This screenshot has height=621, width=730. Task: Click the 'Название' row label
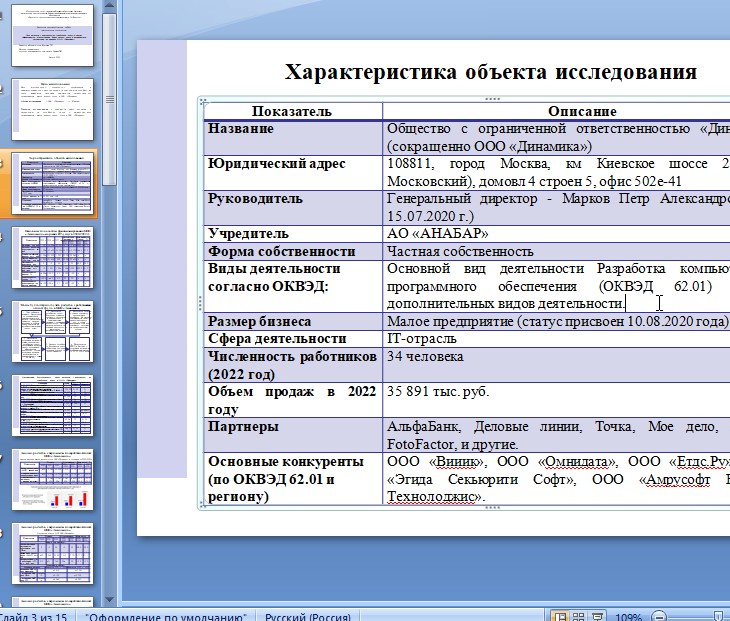tap(293, 137)
